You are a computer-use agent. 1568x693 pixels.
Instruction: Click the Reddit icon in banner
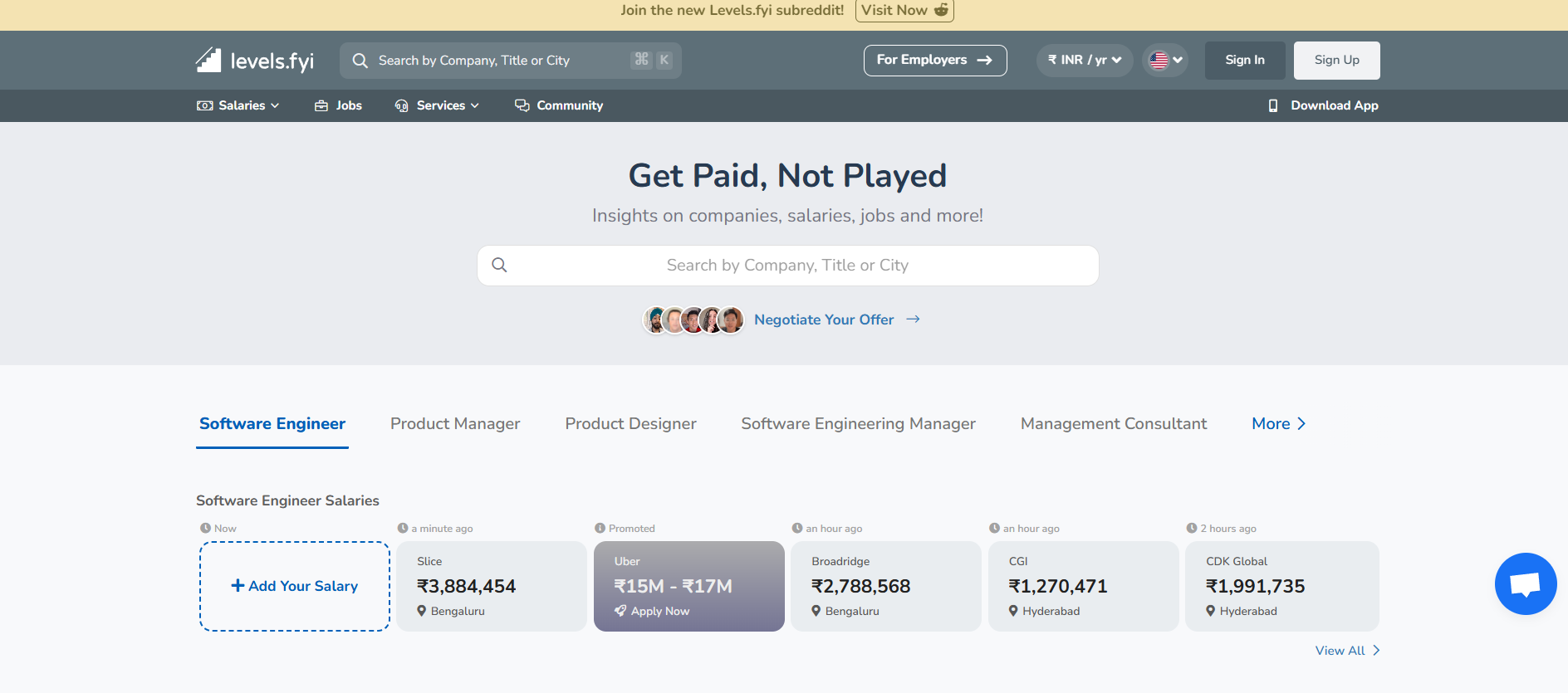point(941,10)
